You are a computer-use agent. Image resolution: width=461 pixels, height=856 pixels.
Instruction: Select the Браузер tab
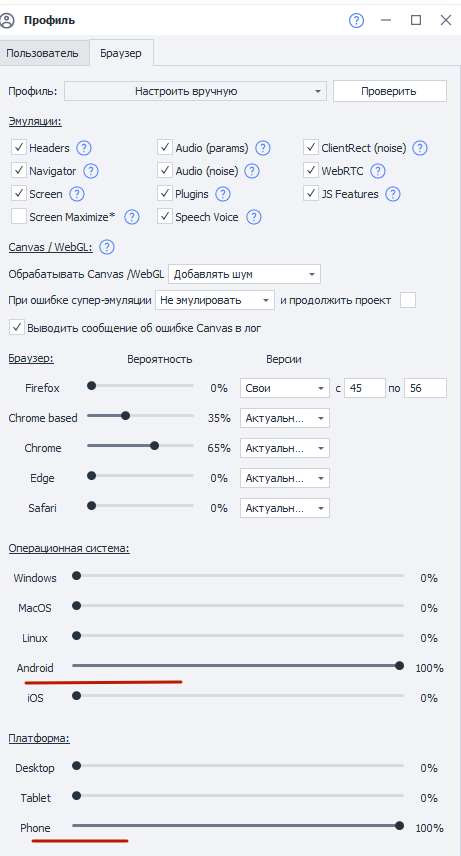121,54
